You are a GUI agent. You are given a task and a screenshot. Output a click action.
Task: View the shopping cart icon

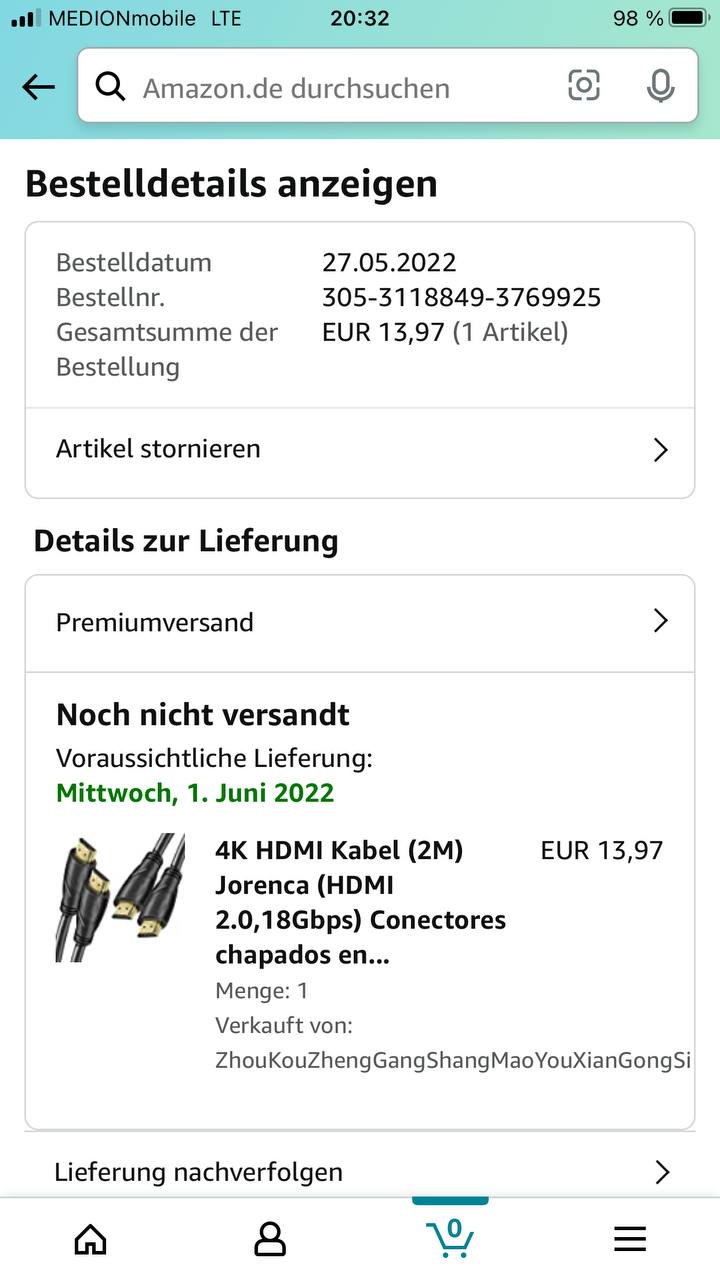pos(450,1236)
